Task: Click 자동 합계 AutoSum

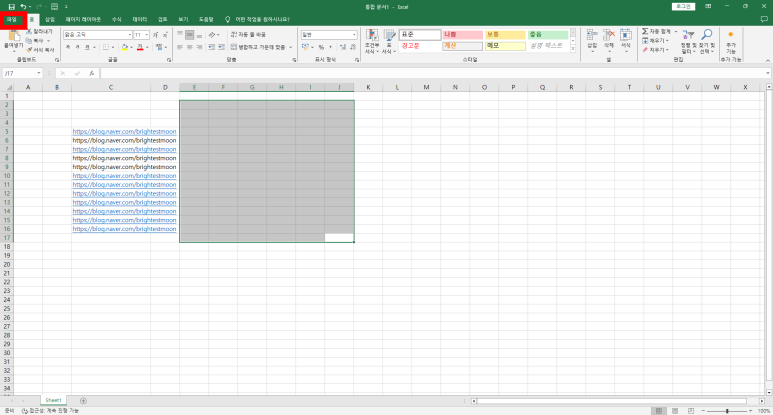Action: point(656,32)
